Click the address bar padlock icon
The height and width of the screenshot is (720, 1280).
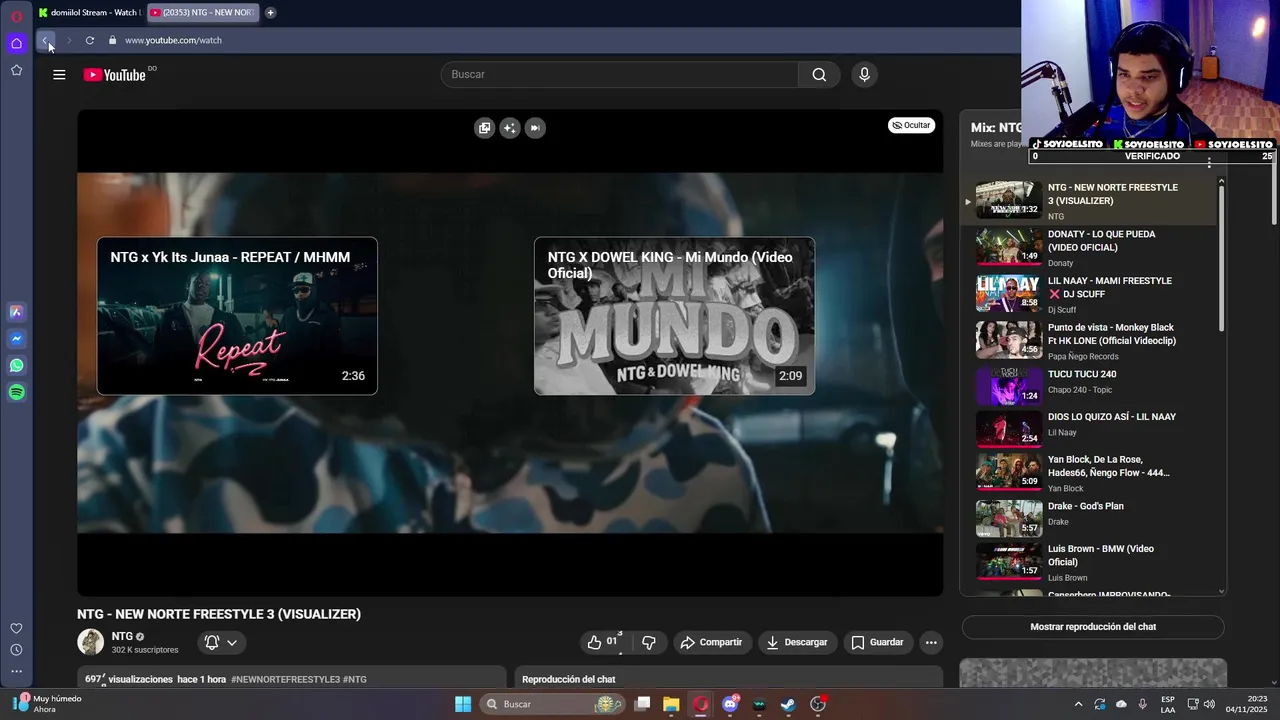coord(112,40)
